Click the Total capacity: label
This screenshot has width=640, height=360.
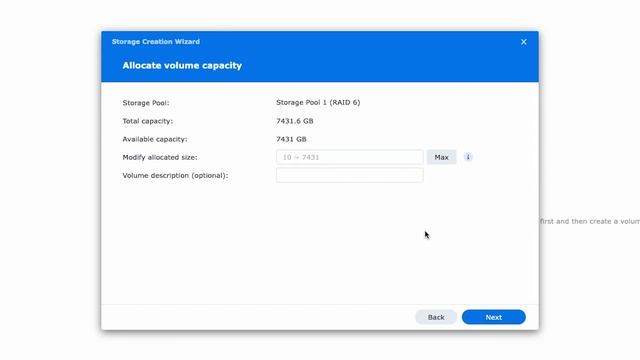148,121
